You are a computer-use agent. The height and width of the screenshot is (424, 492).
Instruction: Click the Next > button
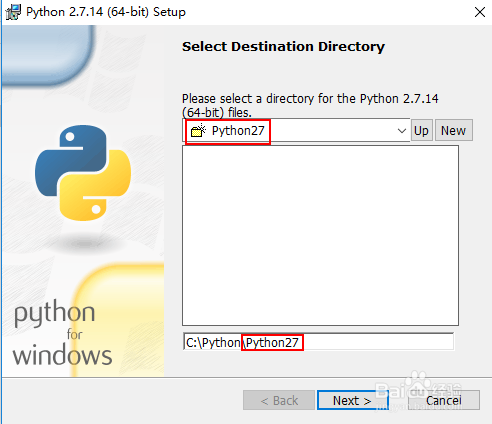[x=352, y=400]
